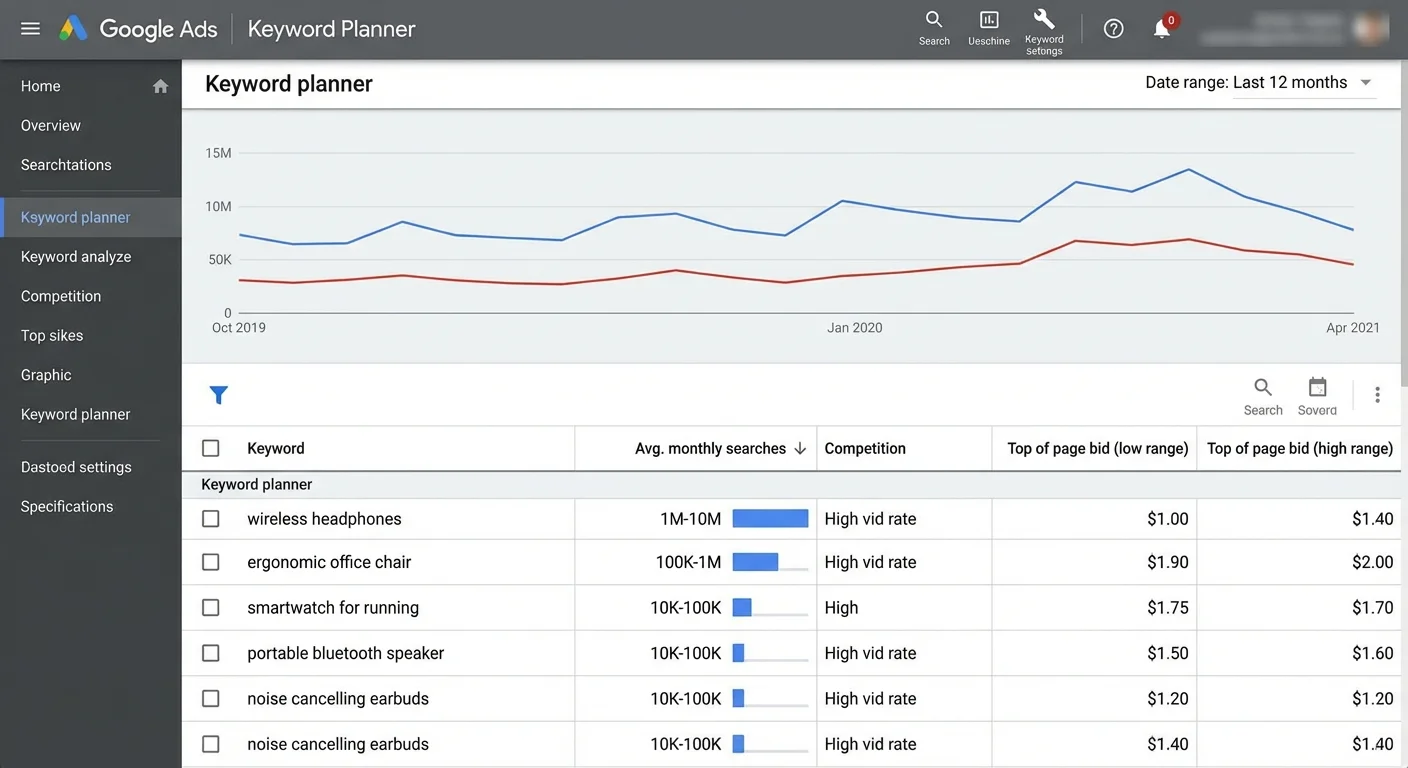
Task: Click smartwatch row's High competition cell
Action: [x=841, y=607]
